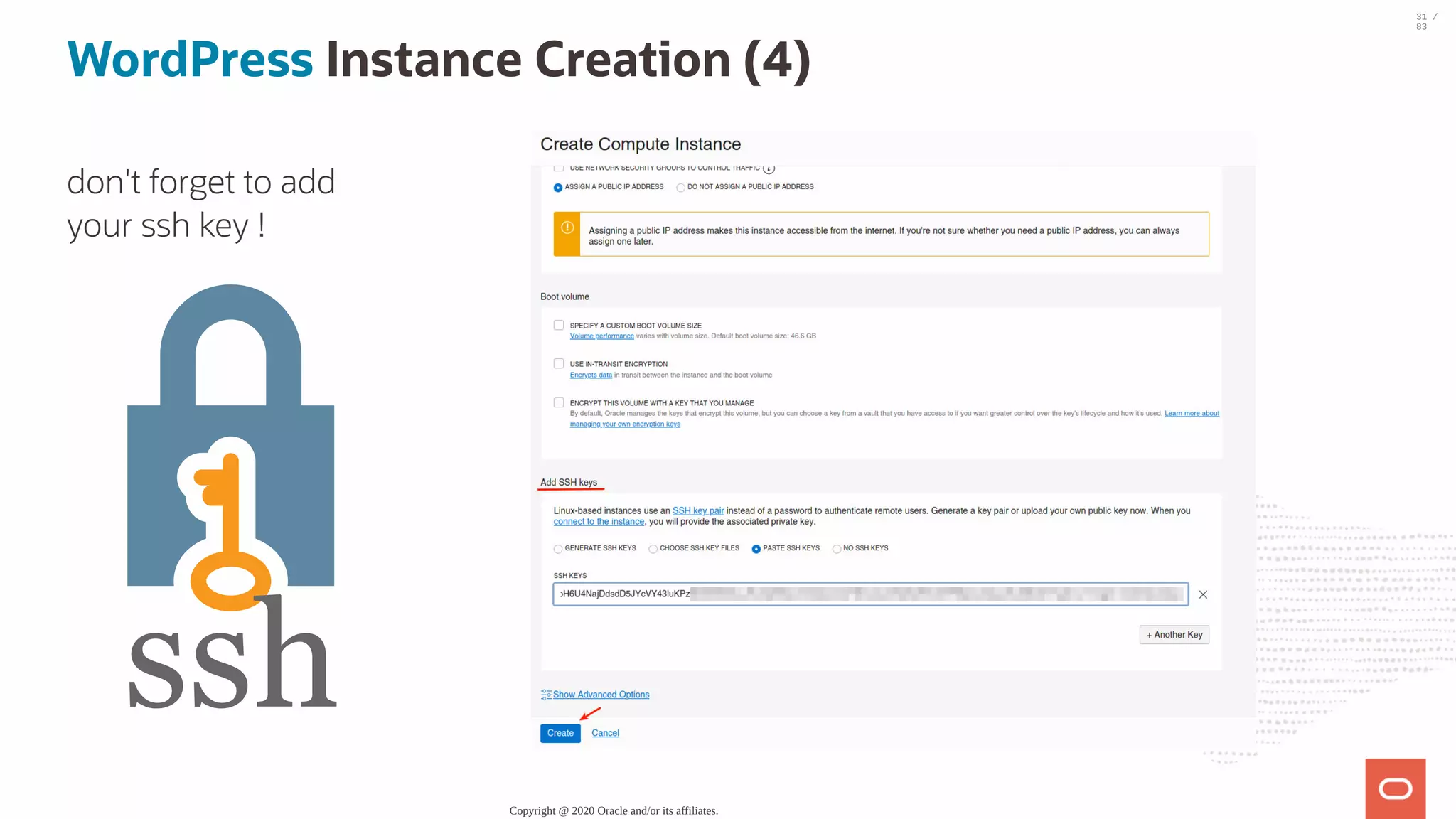
Task: Expand Show Advanced Options
Action: pos(601,695)
